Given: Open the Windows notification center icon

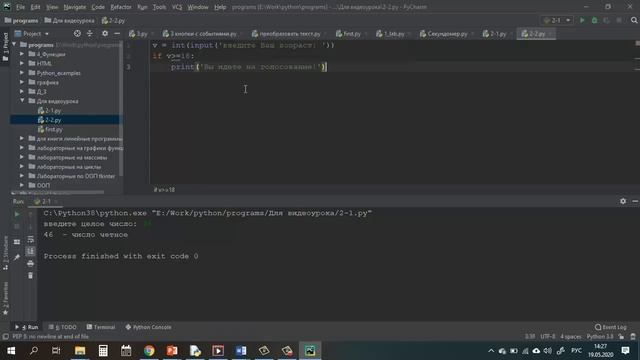Looking at the screenshot, I should 625,351.
